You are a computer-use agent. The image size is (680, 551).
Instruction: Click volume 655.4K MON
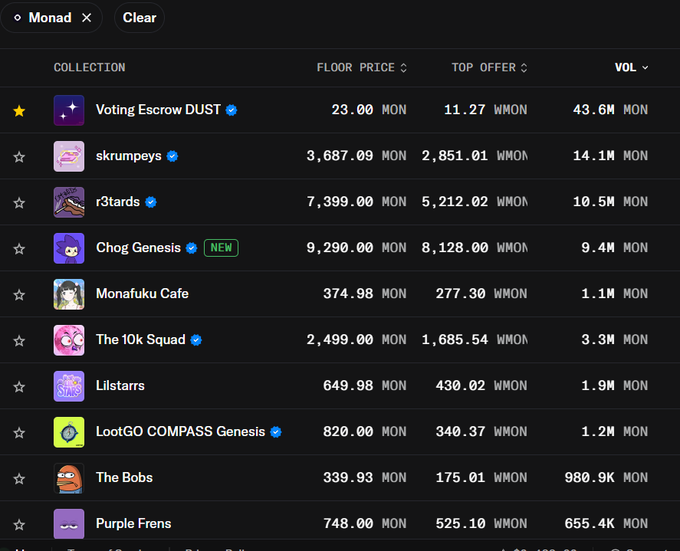click(606, 523)
